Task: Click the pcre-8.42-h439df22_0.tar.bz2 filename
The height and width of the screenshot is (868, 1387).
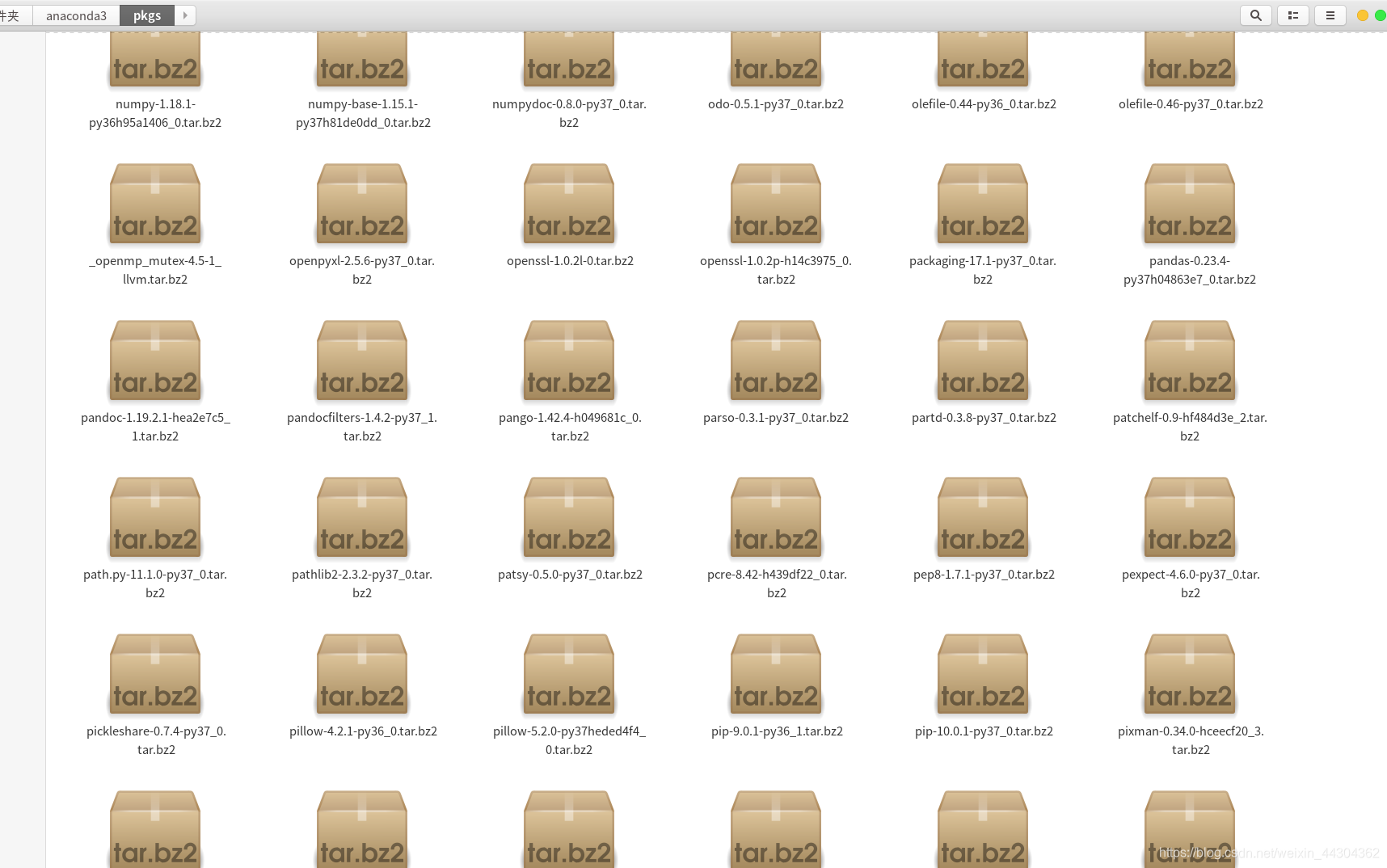Action: (x=777, y=584)
